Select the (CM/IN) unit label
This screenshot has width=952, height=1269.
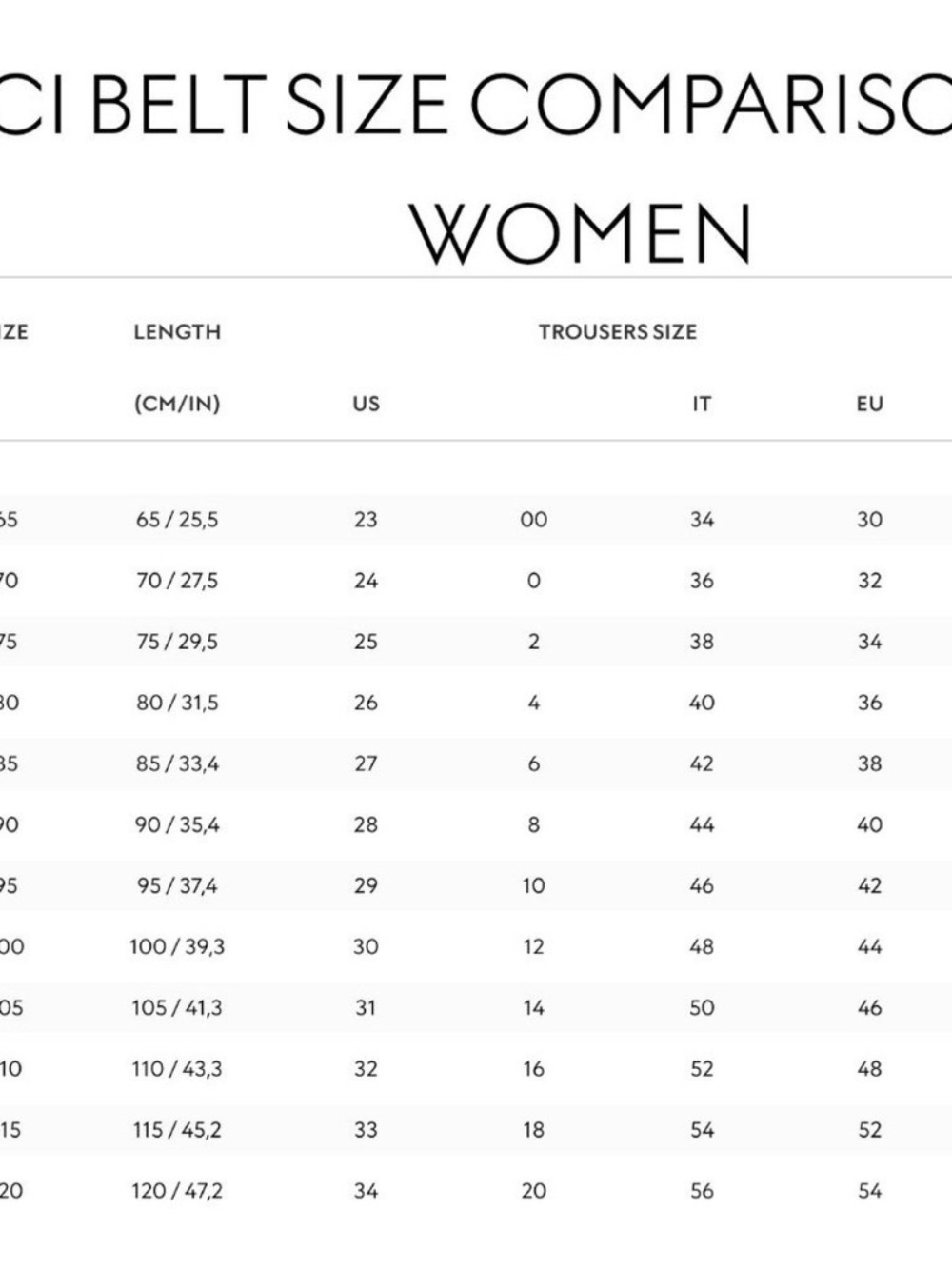[x=177, y=404]
